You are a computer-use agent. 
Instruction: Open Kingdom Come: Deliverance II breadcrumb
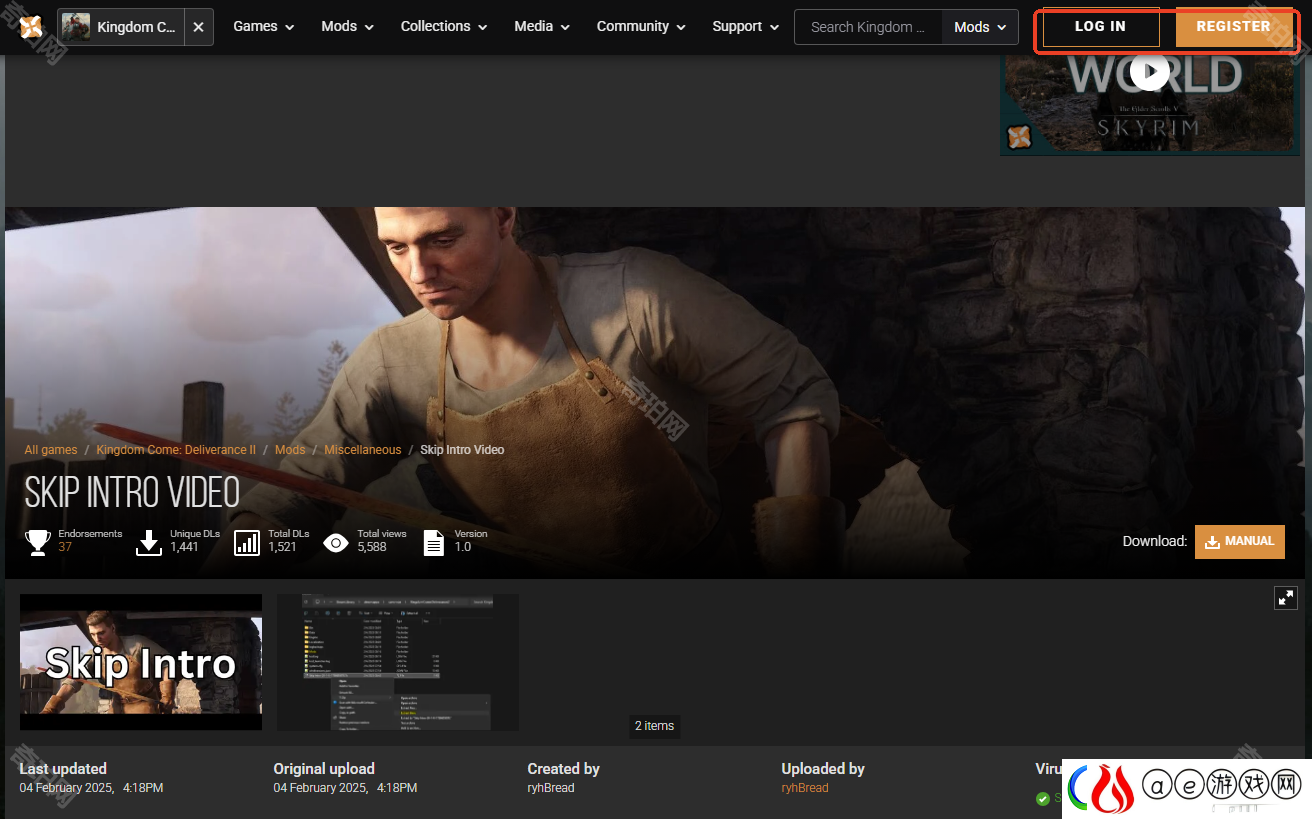click(176, 450)
